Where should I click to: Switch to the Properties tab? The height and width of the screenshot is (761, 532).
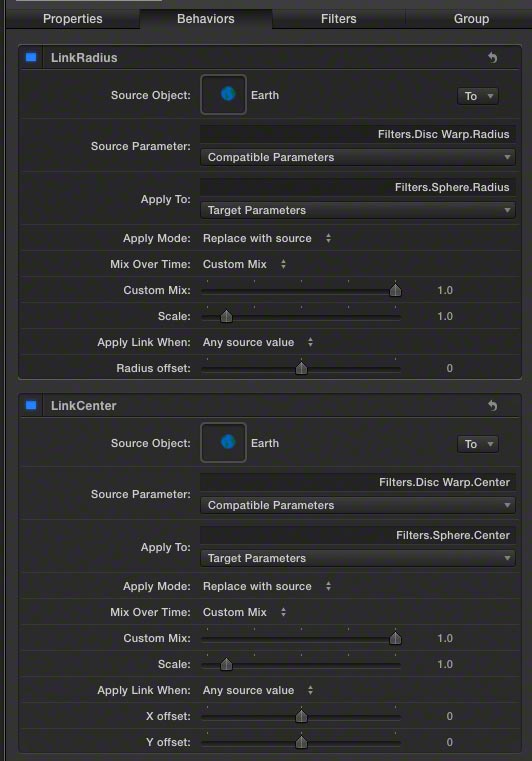point(73,19)
